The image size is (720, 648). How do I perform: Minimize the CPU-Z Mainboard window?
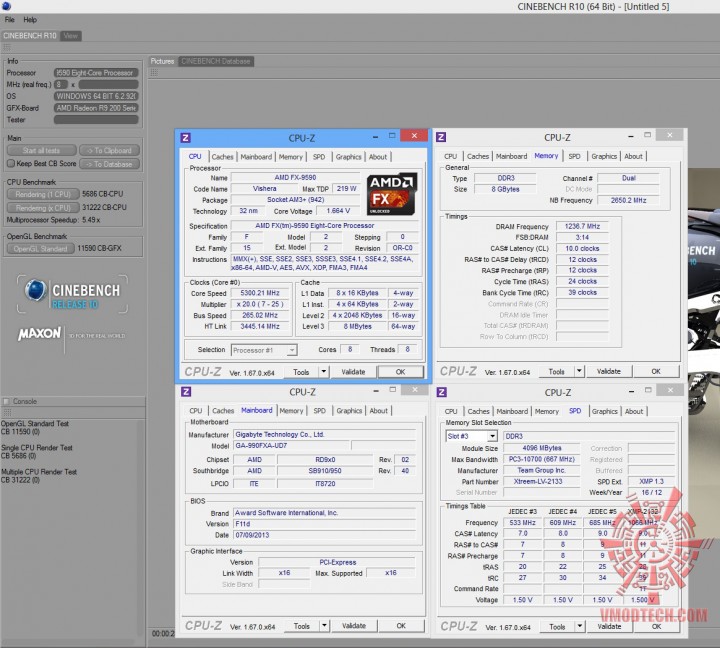(376, 390)
